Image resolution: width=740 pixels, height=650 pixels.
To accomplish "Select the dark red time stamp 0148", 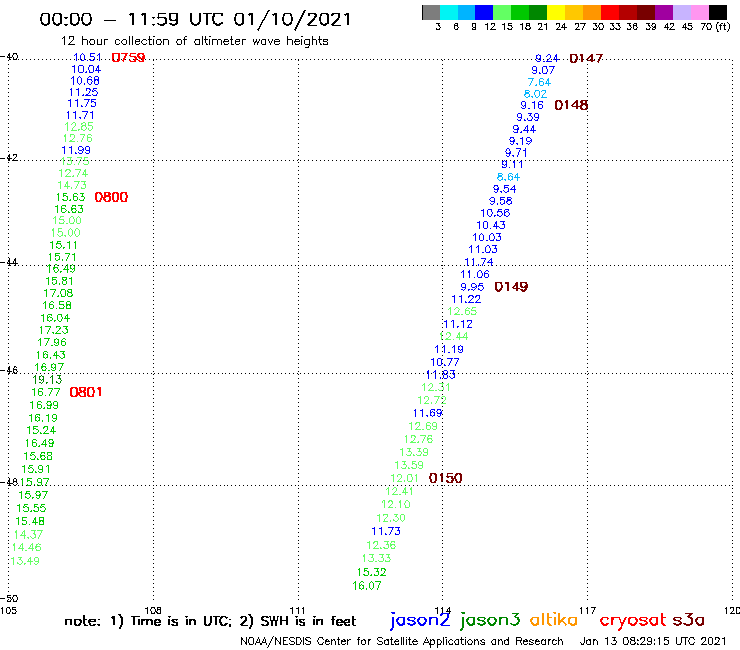I will tap(572, 105).
